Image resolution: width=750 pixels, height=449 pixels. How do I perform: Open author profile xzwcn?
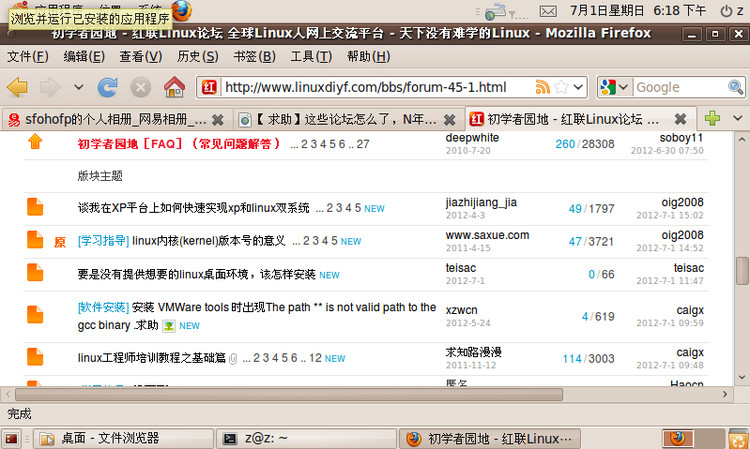pos(462,310)
